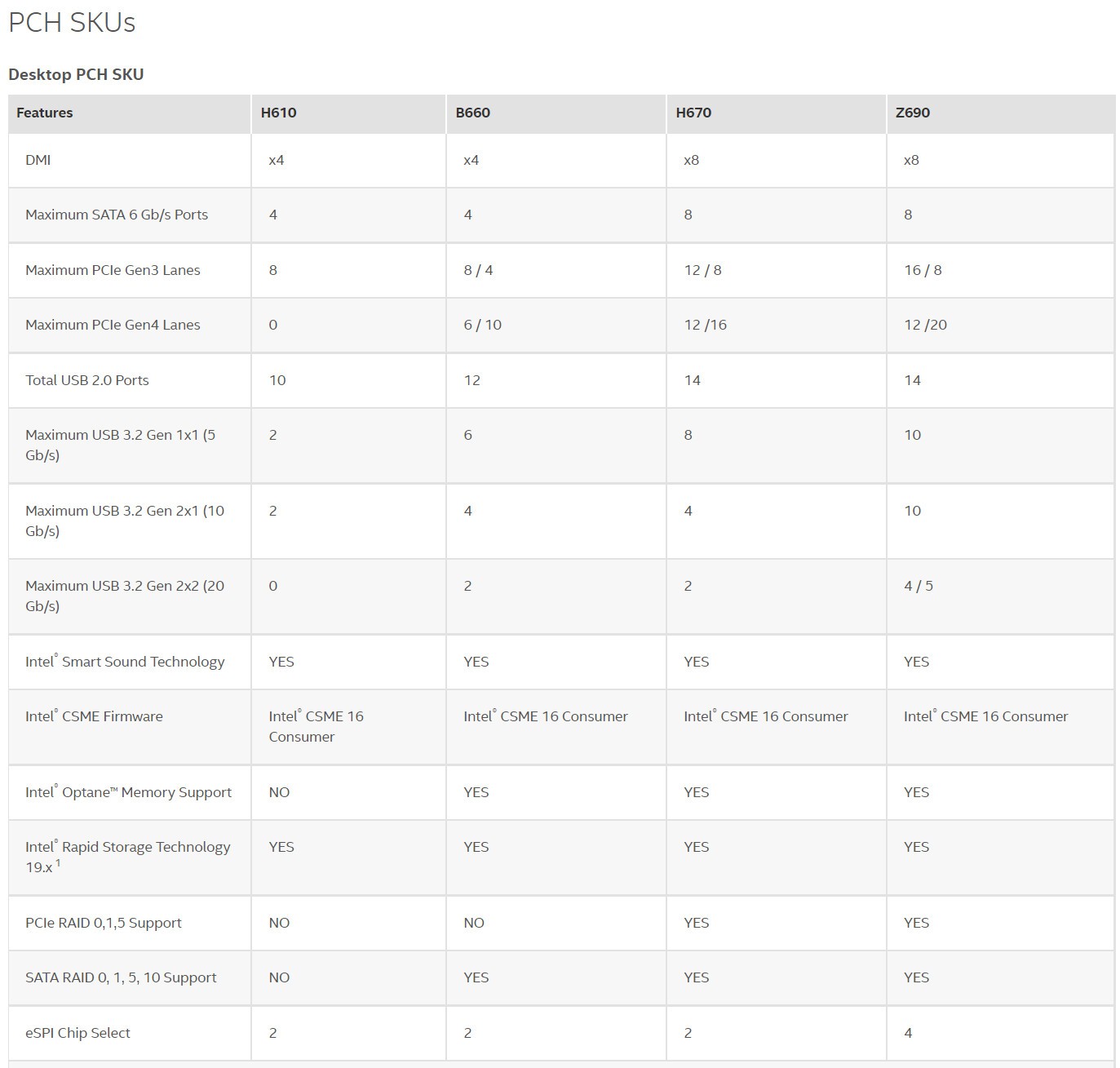This screenshot has width=1120, height=1068.
Task: Select the eSPI Chip Select label
Action: tap(77, 1033)
